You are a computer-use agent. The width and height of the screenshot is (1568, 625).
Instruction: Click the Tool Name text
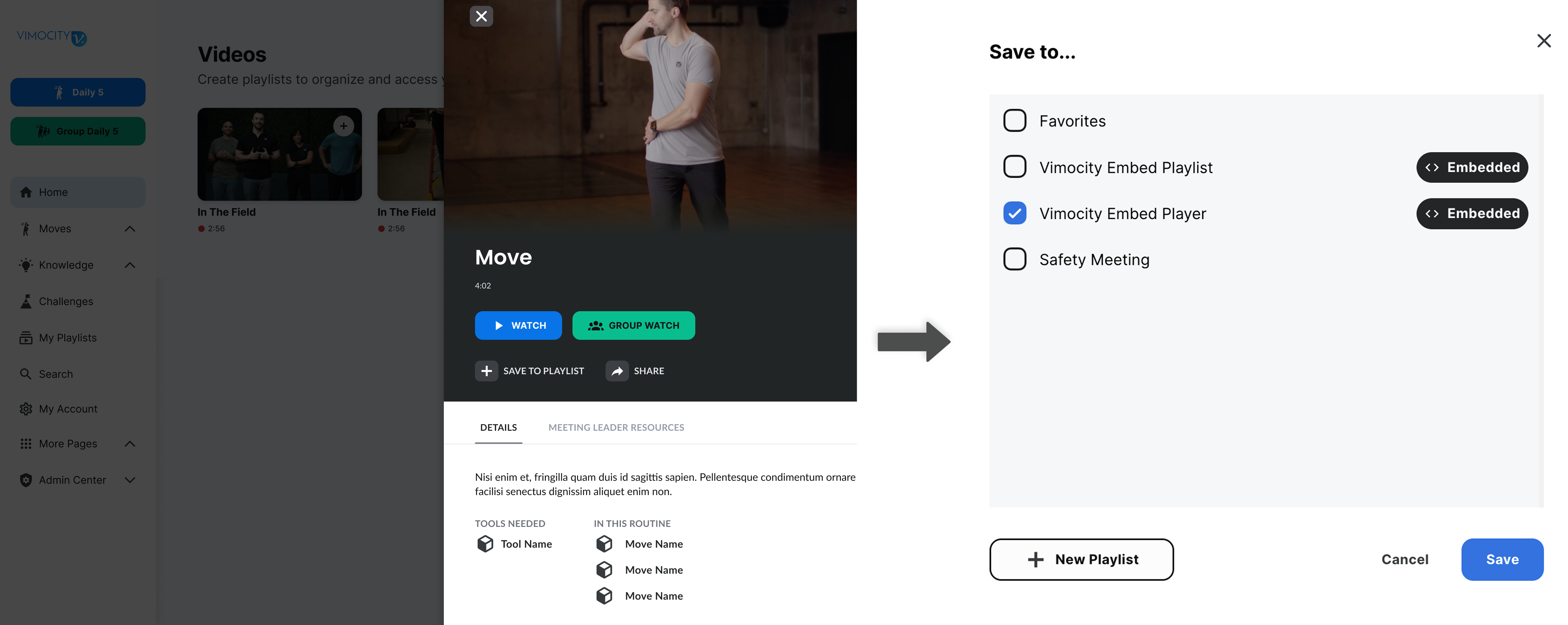[526, 544]
